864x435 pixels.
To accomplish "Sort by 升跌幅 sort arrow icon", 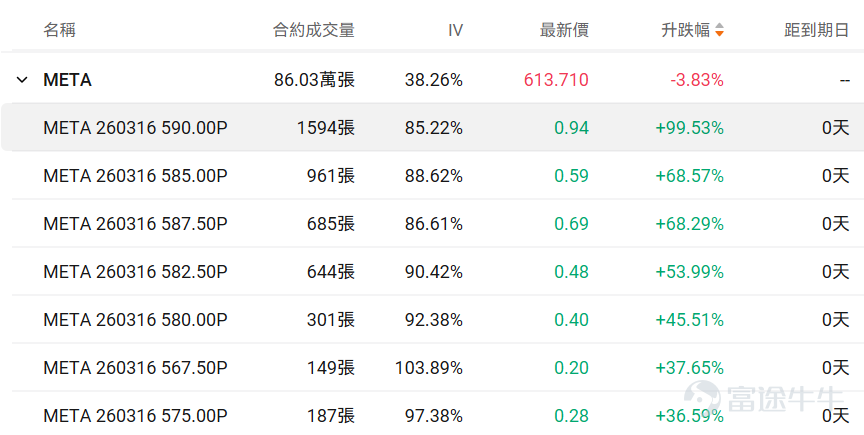I will [719, 30].
